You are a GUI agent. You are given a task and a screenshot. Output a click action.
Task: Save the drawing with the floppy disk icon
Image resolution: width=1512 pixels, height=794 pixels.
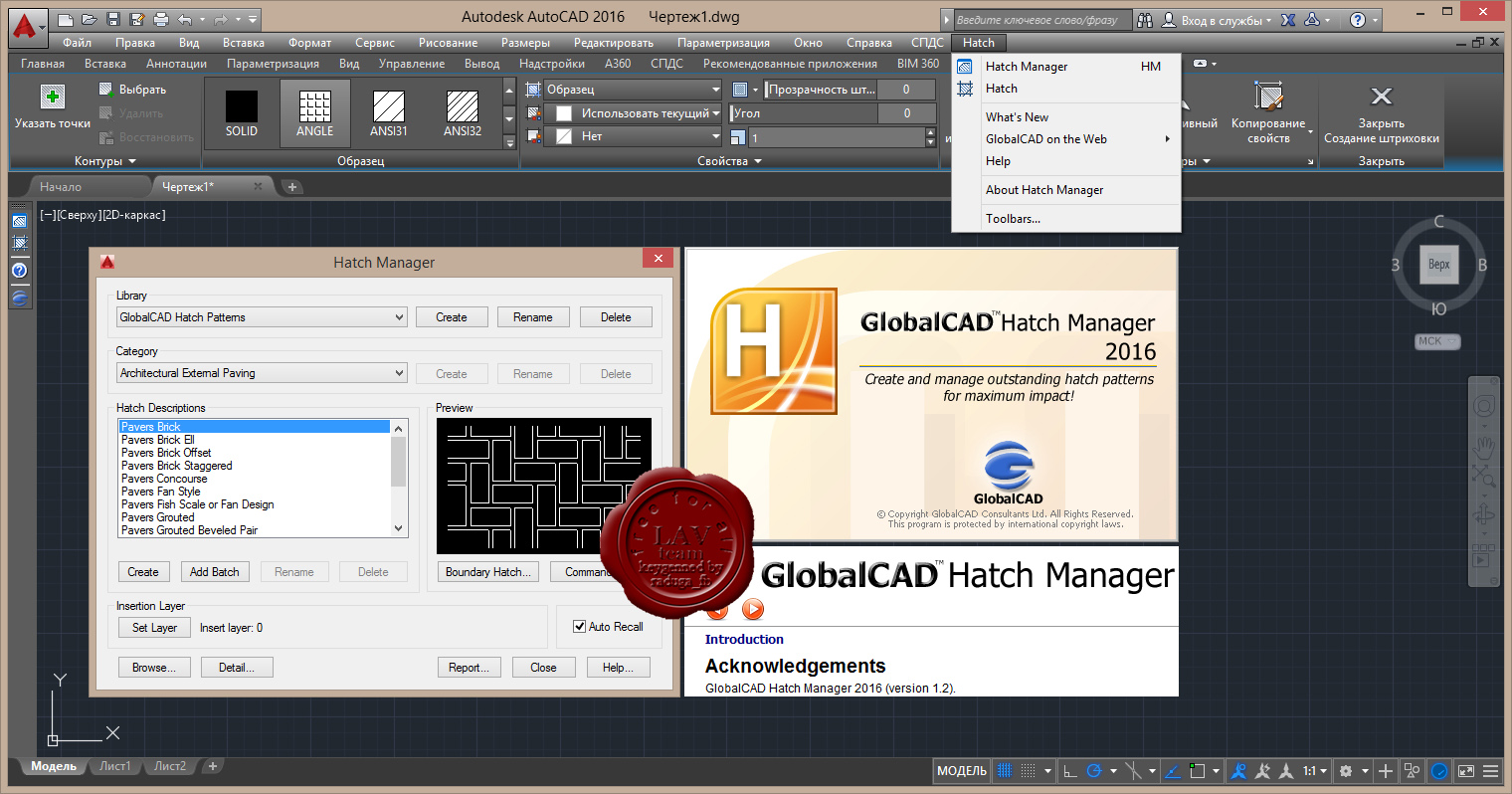tap(113, 19)
